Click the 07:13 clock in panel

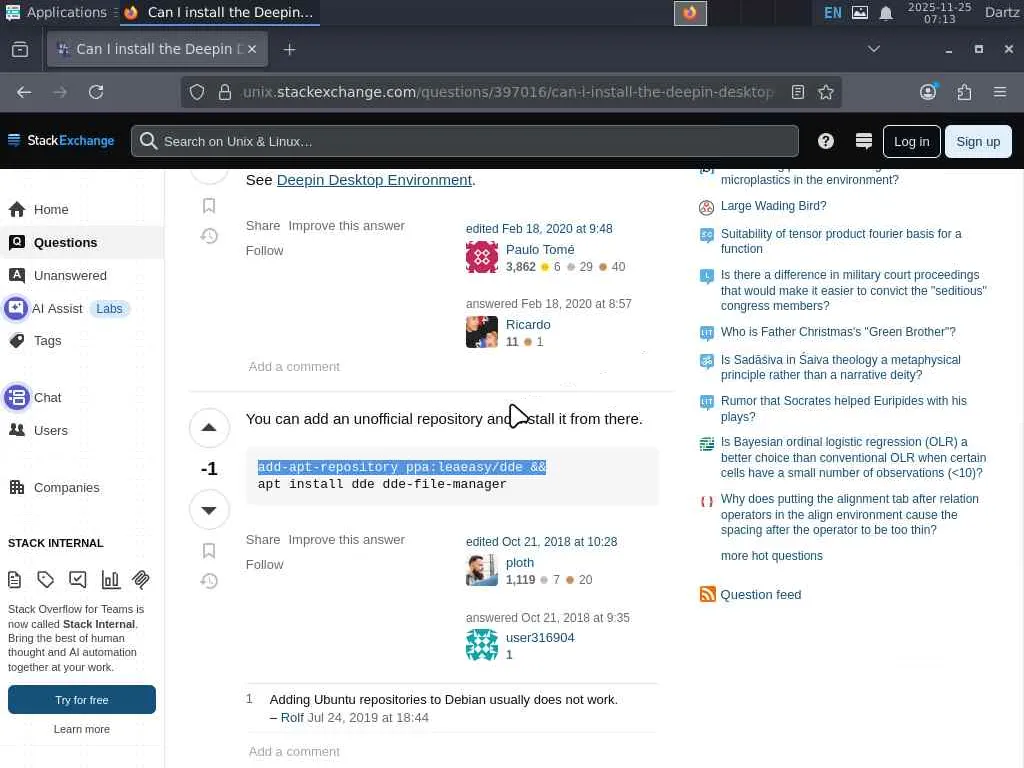[x=939, y=13]
